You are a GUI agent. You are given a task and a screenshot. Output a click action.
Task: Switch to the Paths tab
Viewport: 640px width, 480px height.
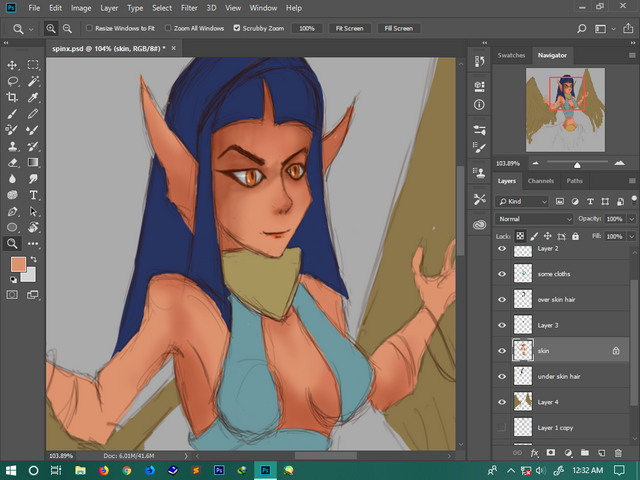click(574, 181)
